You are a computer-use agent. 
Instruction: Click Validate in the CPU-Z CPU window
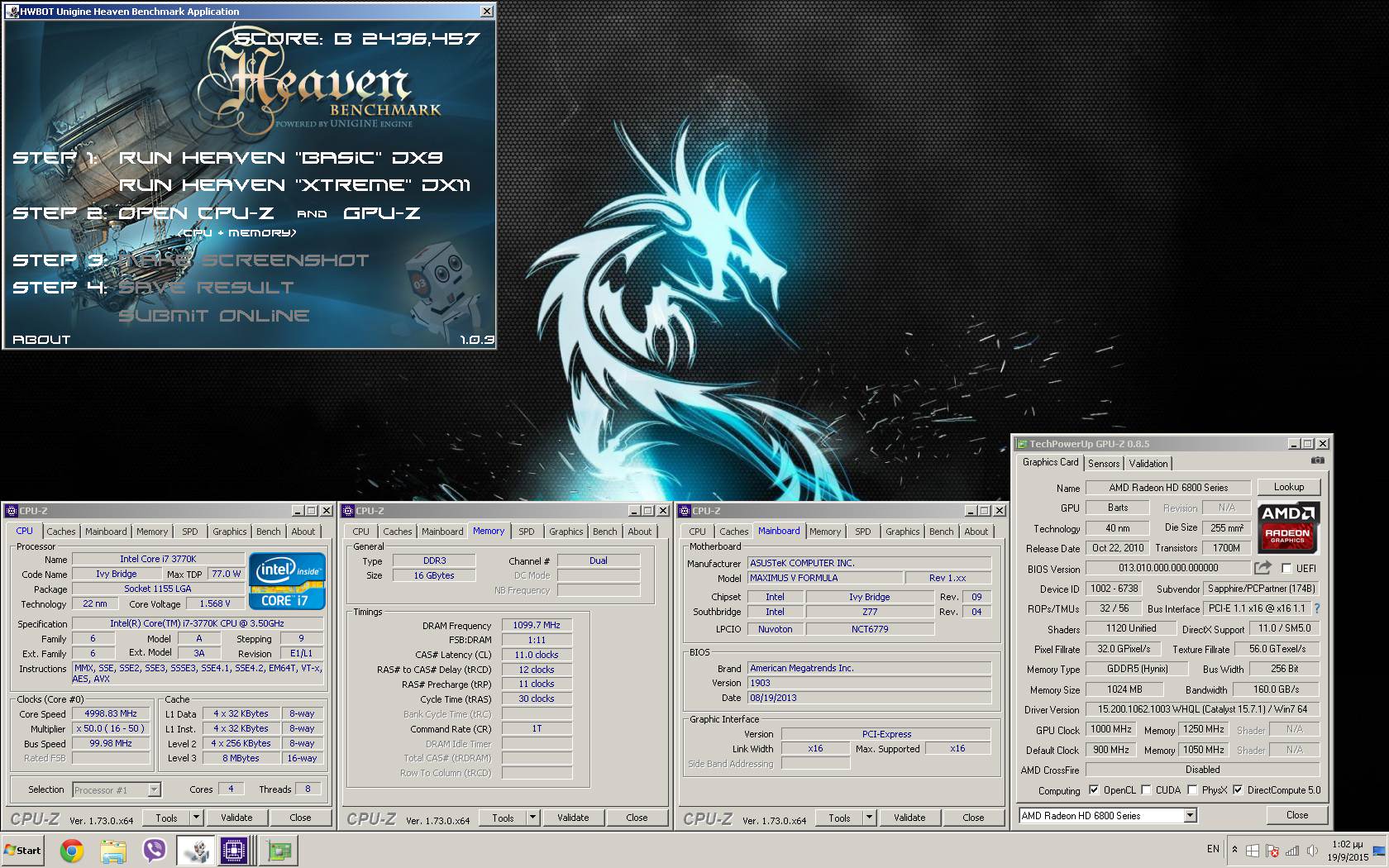pos(236,818)
